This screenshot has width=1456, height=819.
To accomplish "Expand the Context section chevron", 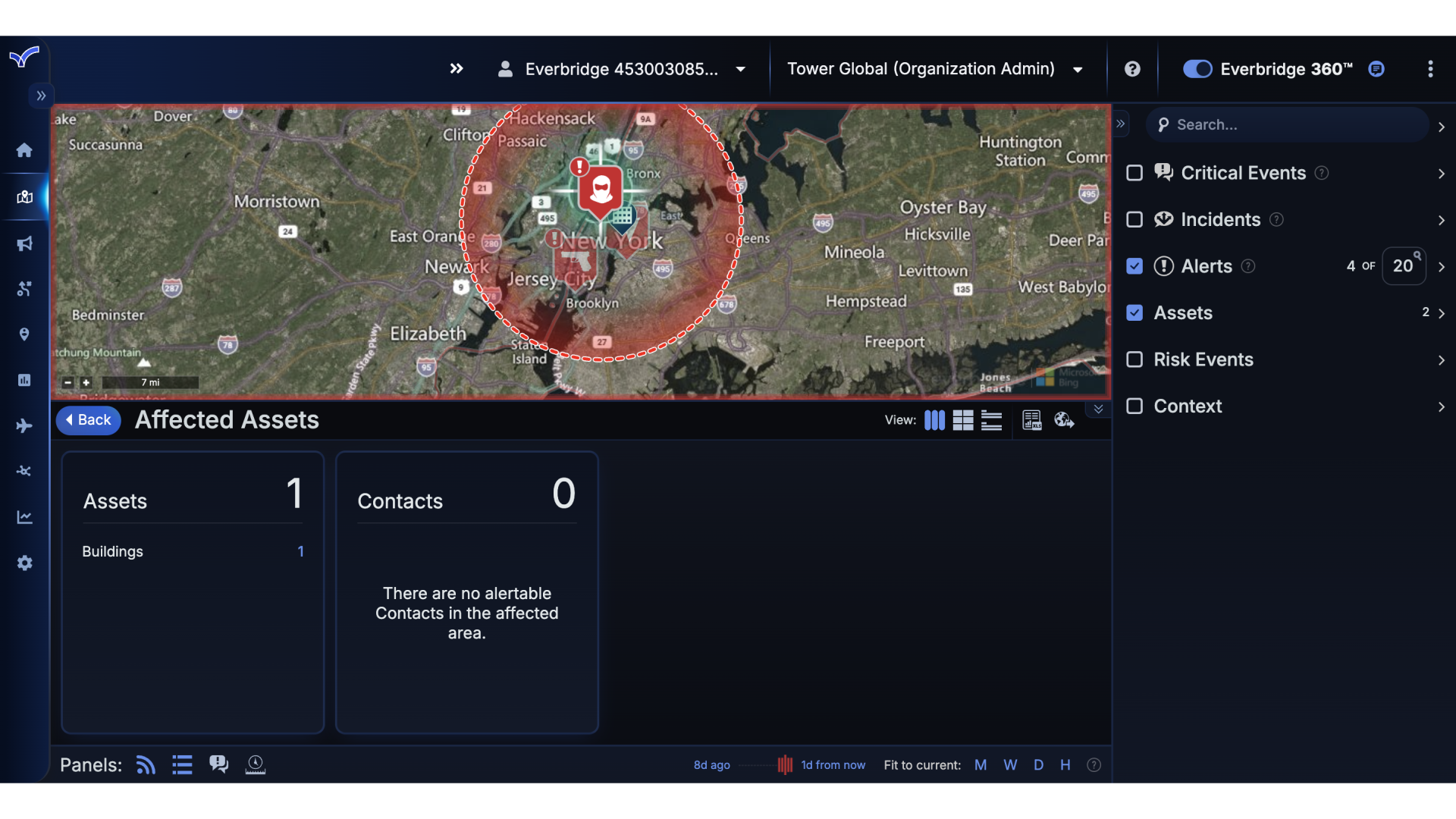I will click(1441, 406).
